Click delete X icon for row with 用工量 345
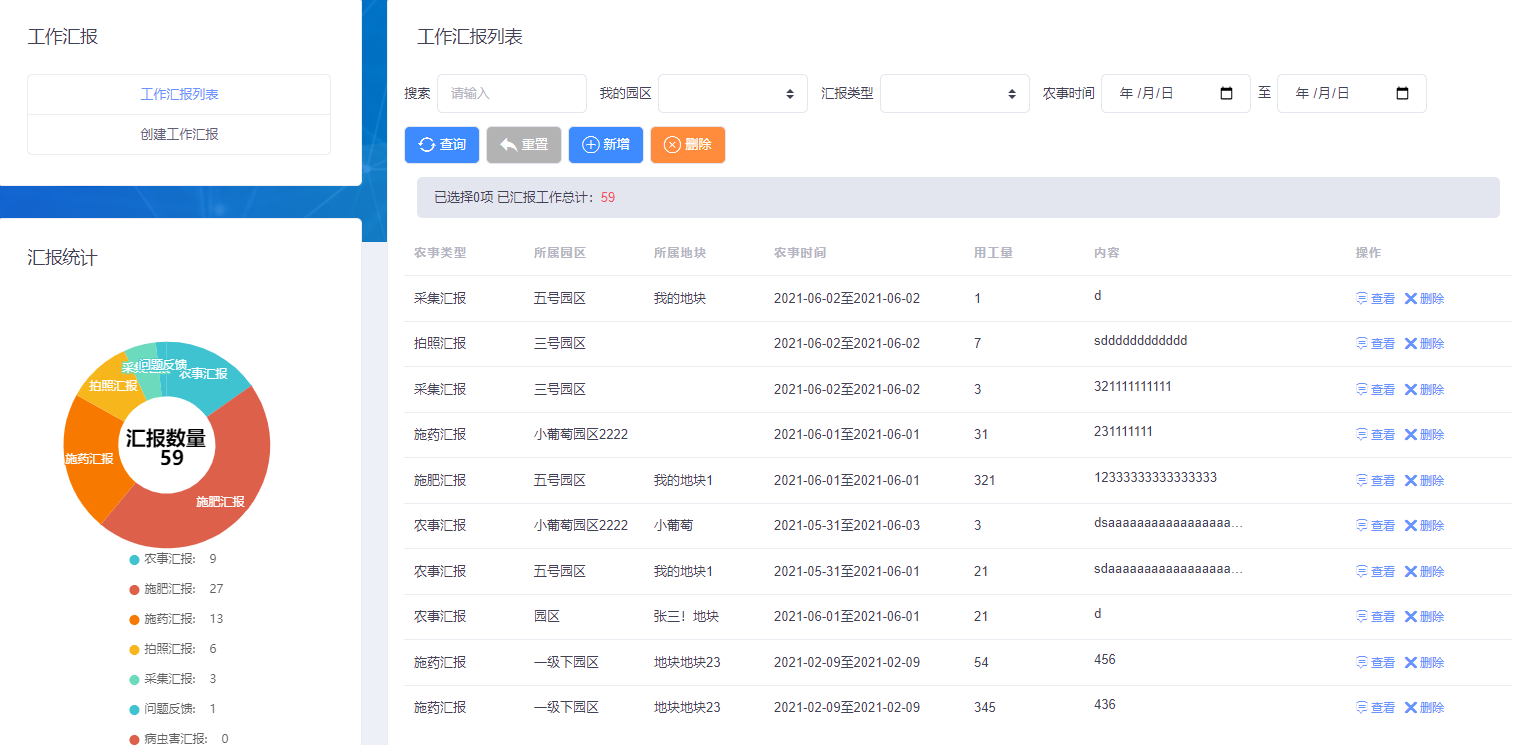The height and width of the screenshot is (745, 1528). tap(1411, 707)
